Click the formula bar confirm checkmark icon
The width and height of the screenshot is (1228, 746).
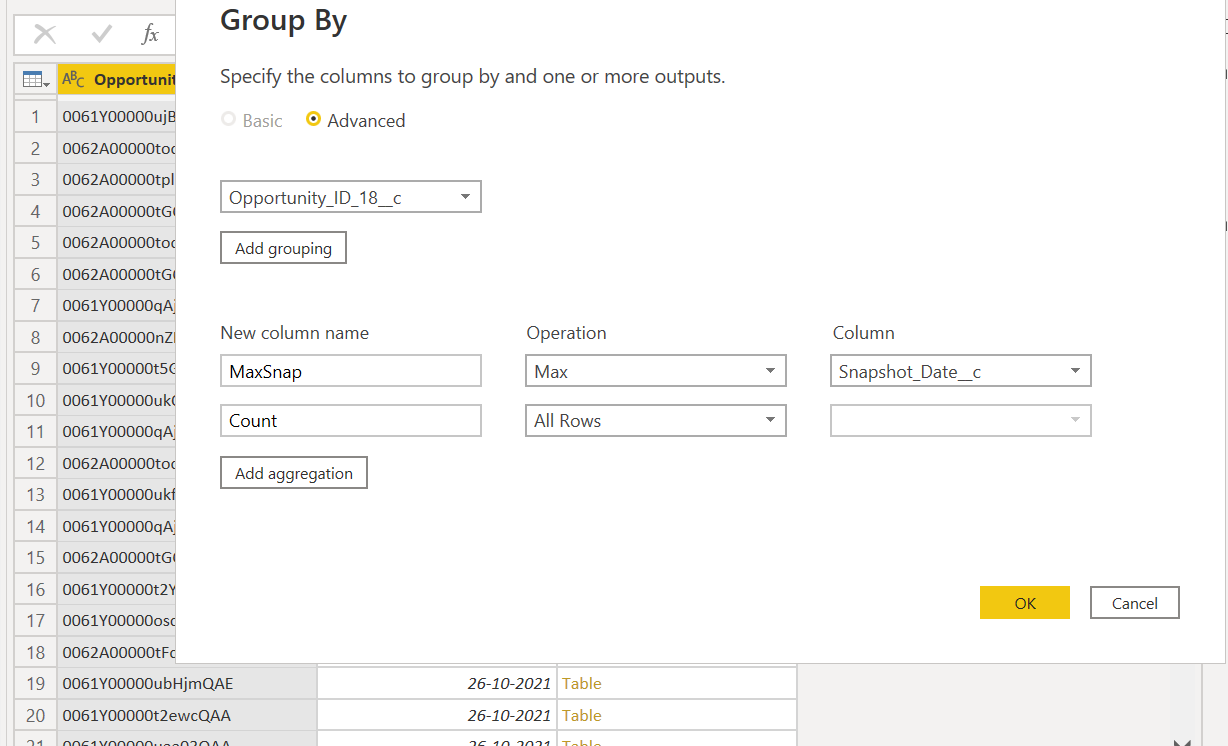(x=101, y=34)
